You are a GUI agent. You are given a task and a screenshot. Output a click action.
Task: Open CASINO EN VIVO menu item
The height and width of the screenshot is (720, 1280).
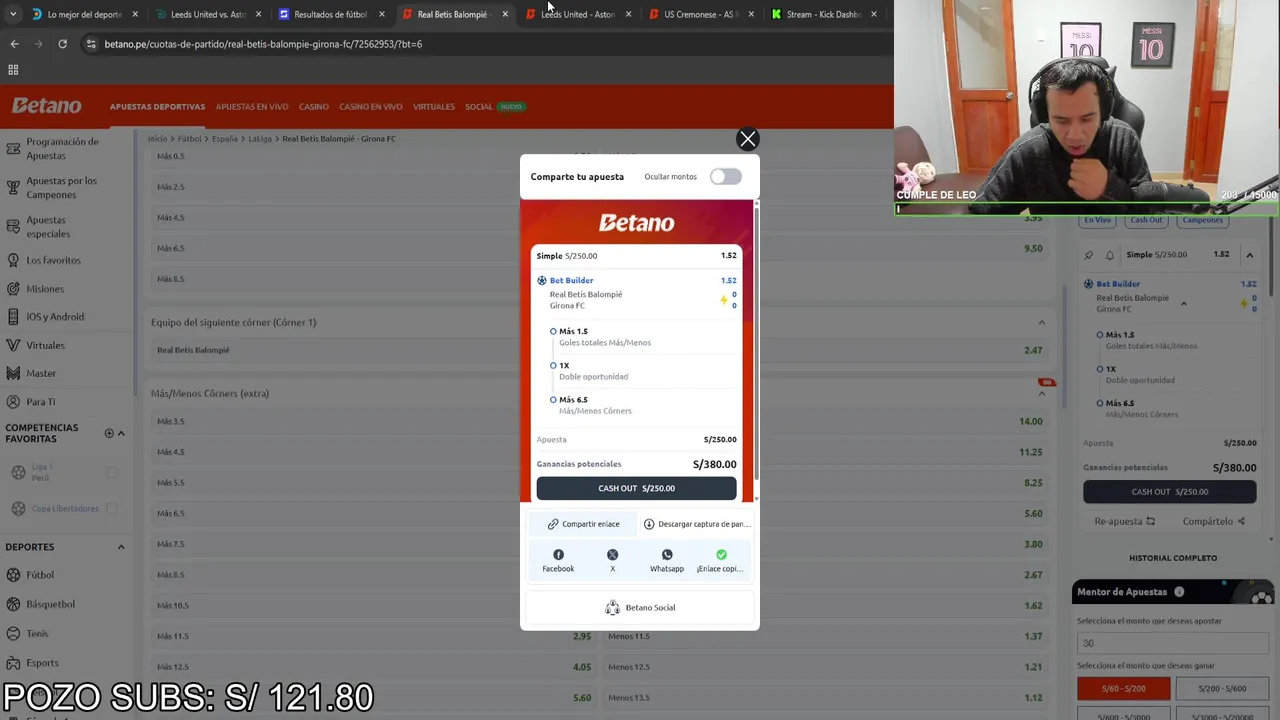371,107
